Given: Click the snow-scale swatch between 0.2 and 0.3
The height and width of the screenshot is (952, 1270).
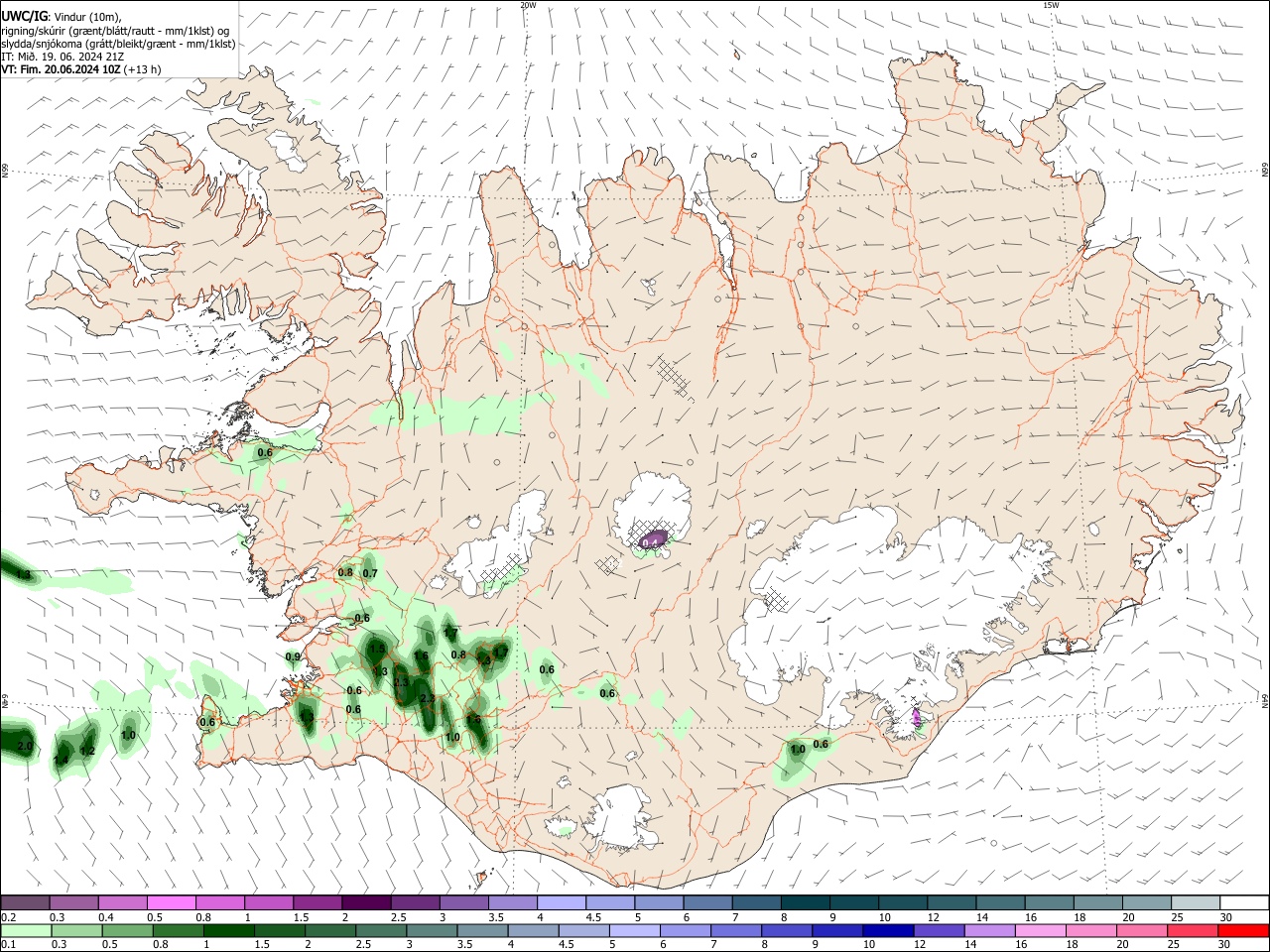Looking at the screenshot, I should 25,903.
